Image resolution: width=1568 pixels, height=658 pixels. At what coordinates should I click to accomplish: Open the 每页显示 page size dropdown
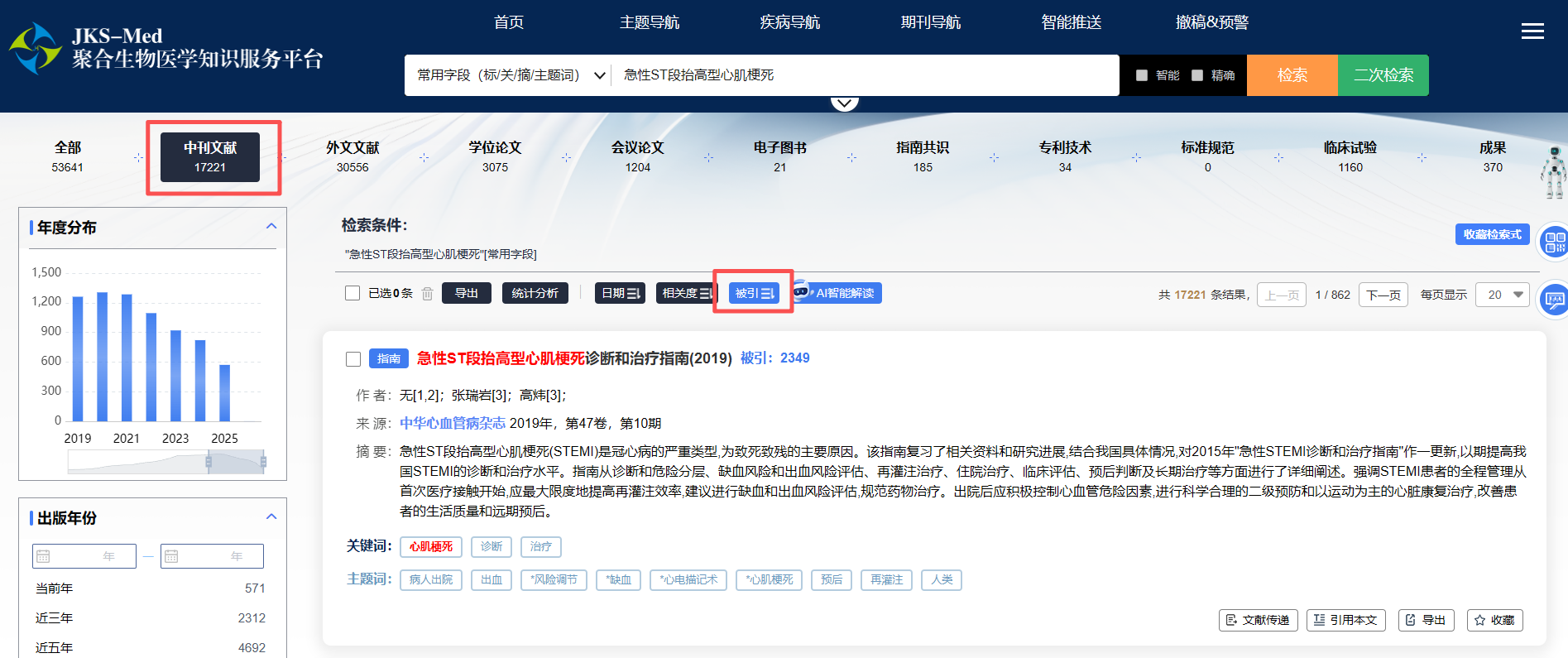pos(1505,295)
